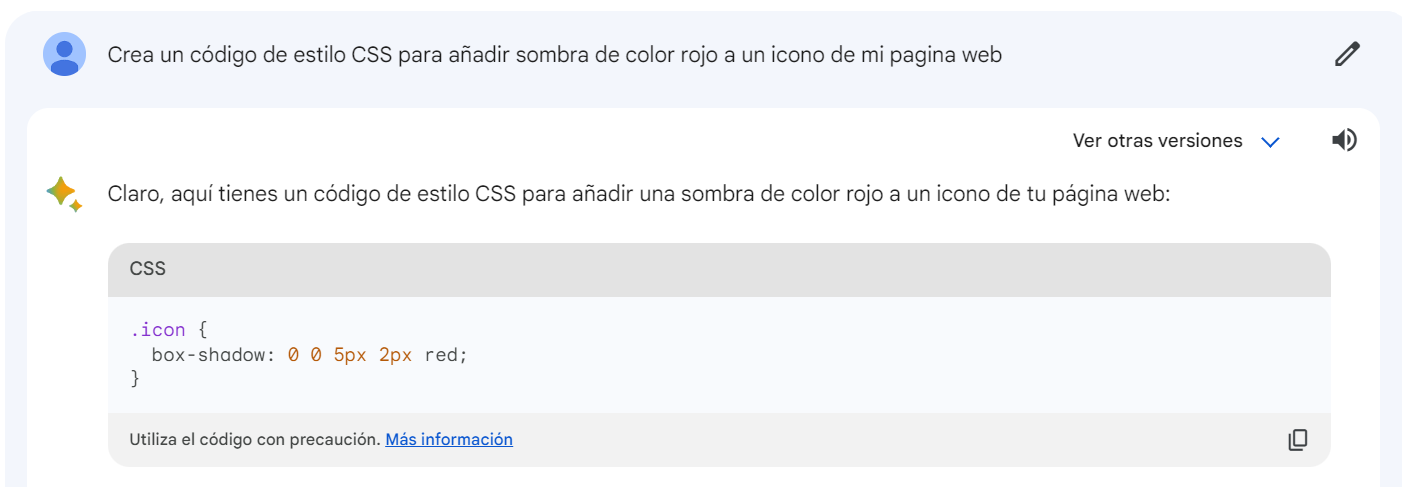Image resolution: width=1402 pixels, height=487 pixels.
Task: Click the response text starting "Claro, aquí tienes"
Action: click(638, 194)
